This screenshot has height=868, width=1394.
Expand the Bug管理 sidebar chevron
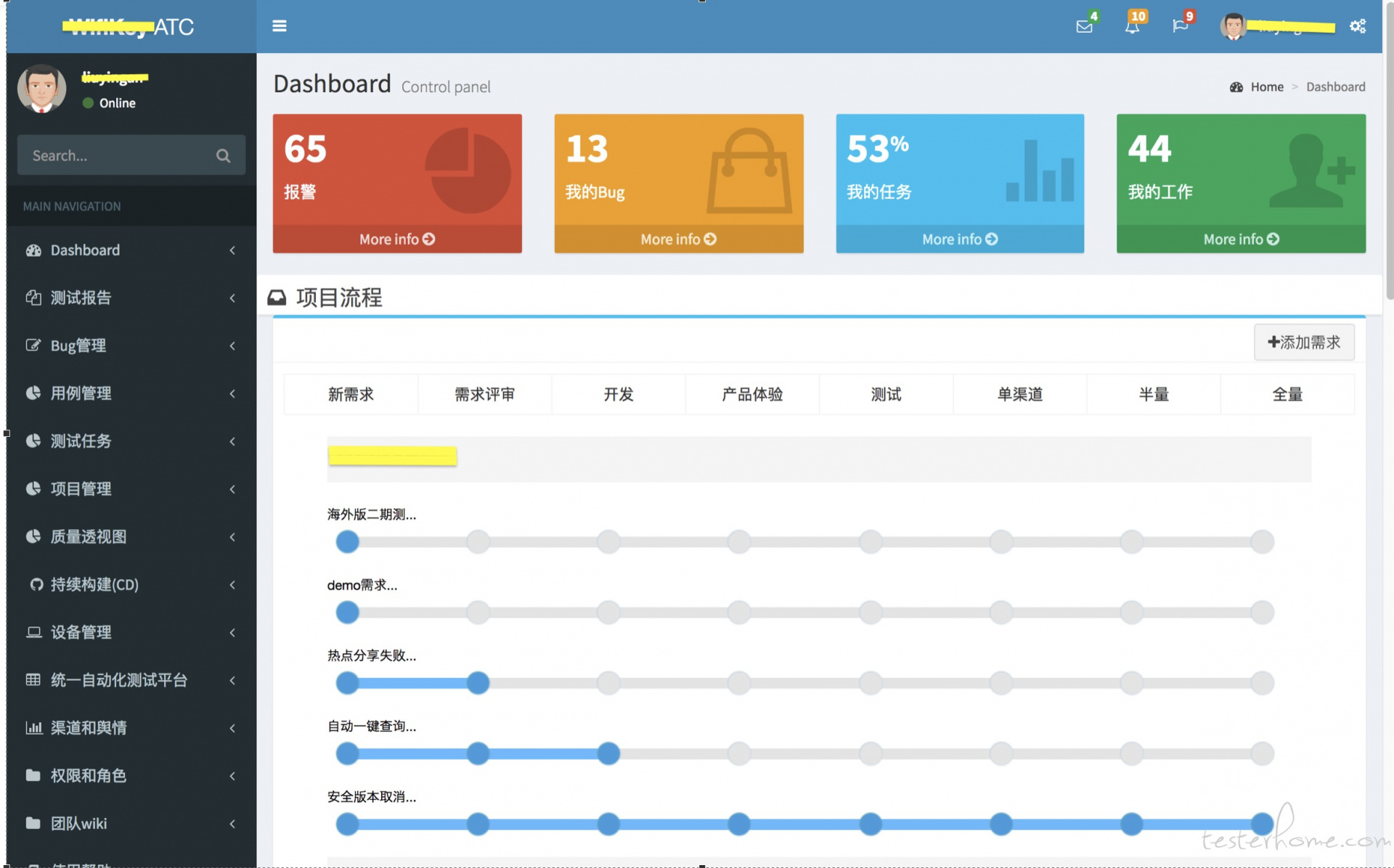(x=232, y=345)
